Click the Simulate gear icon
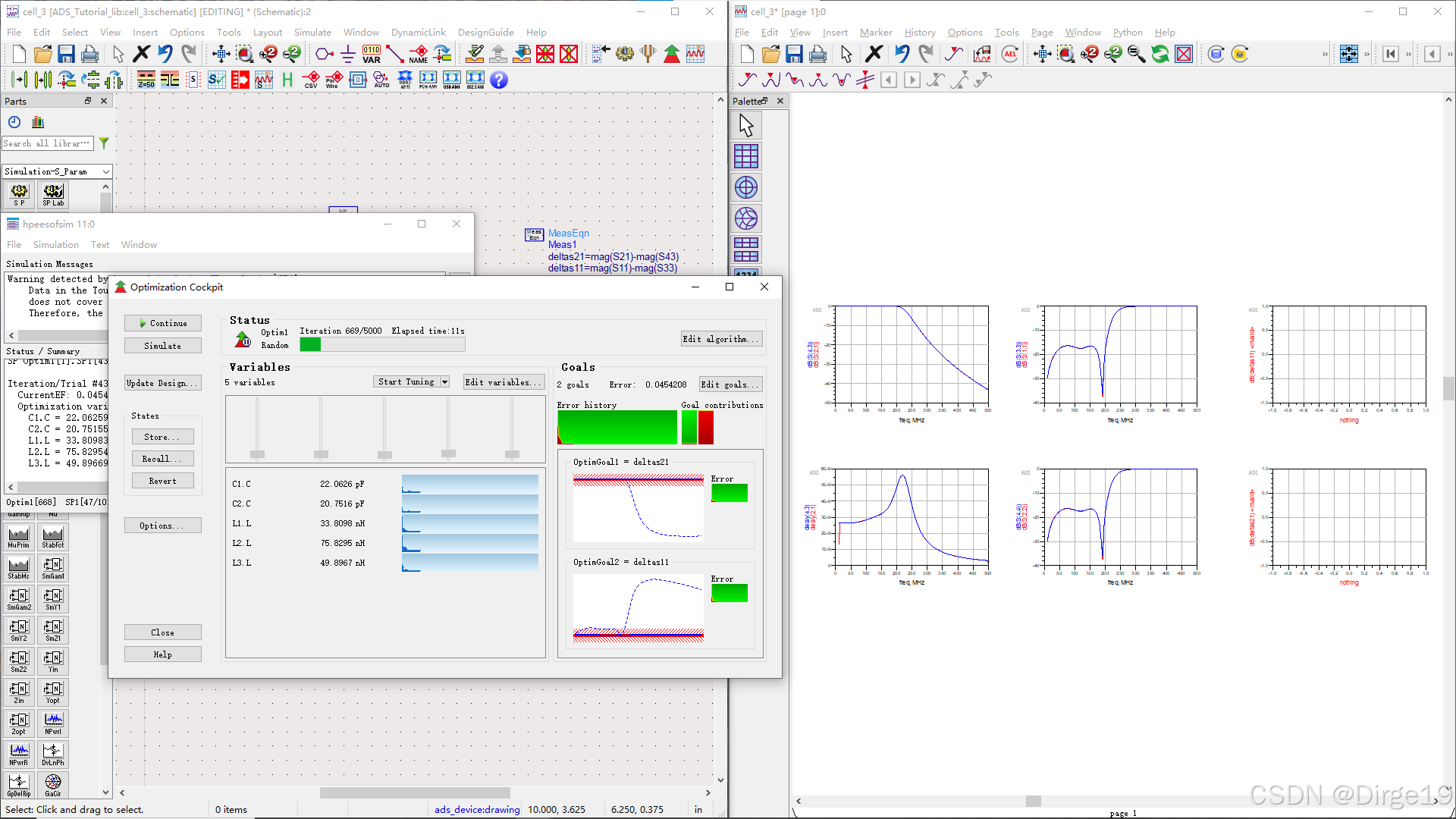Viewport: 1456px width, 819px height. (625, 54)
